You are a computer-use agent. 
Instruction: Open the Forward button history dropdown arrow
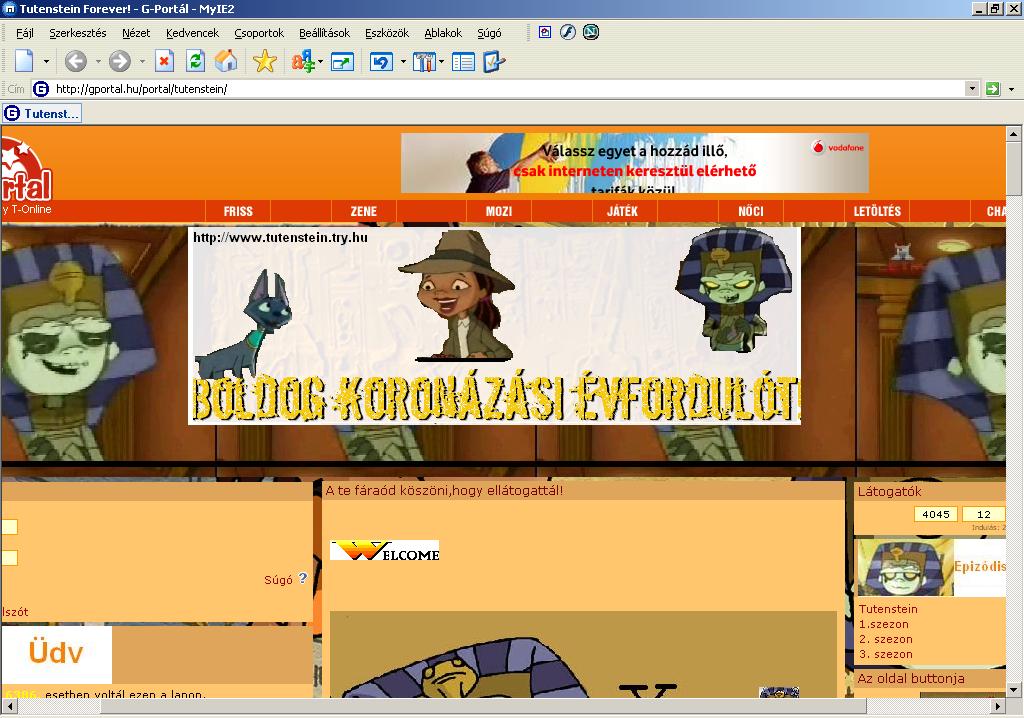point(142,61)
